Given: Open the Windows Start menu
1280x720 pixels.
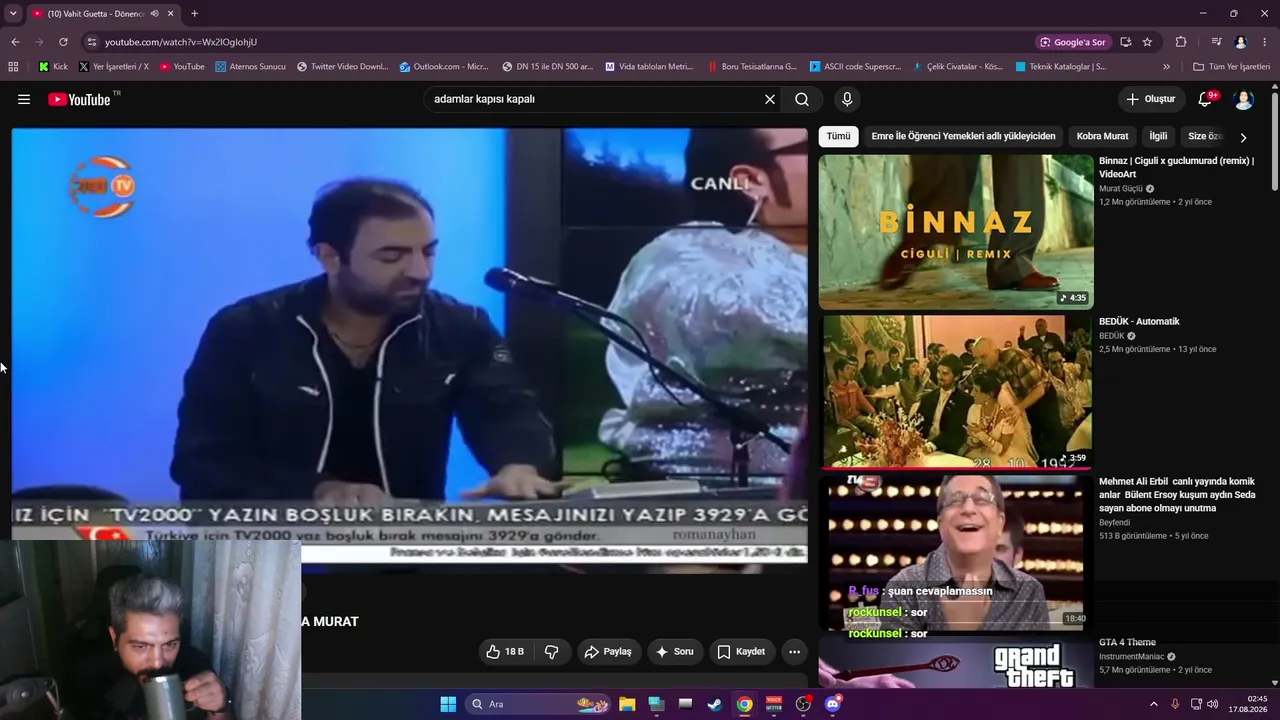Looking at the screenshot, I should tap(448, 704).
